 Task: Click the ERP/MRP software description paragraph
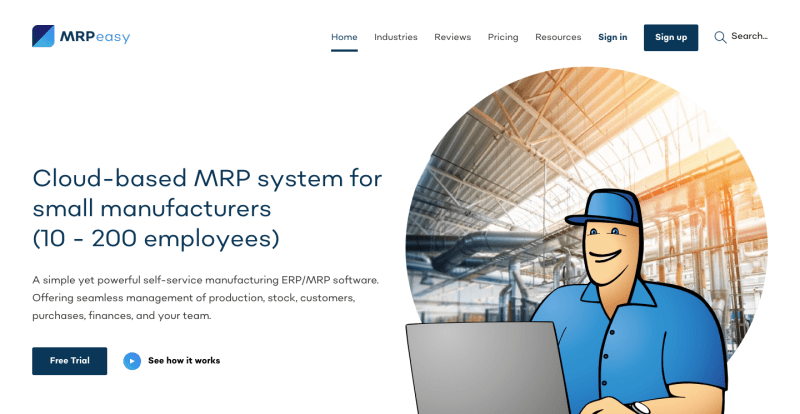tap(205, 297)
